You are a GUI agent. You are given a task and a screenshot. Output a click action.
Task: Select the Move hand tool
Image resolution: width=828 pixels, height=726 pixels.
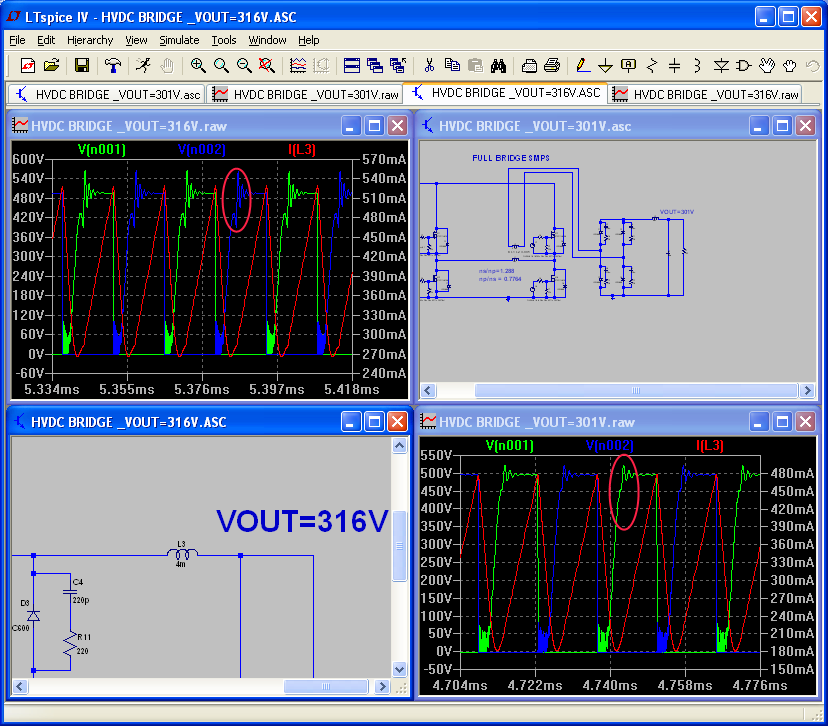click(767, 65)
